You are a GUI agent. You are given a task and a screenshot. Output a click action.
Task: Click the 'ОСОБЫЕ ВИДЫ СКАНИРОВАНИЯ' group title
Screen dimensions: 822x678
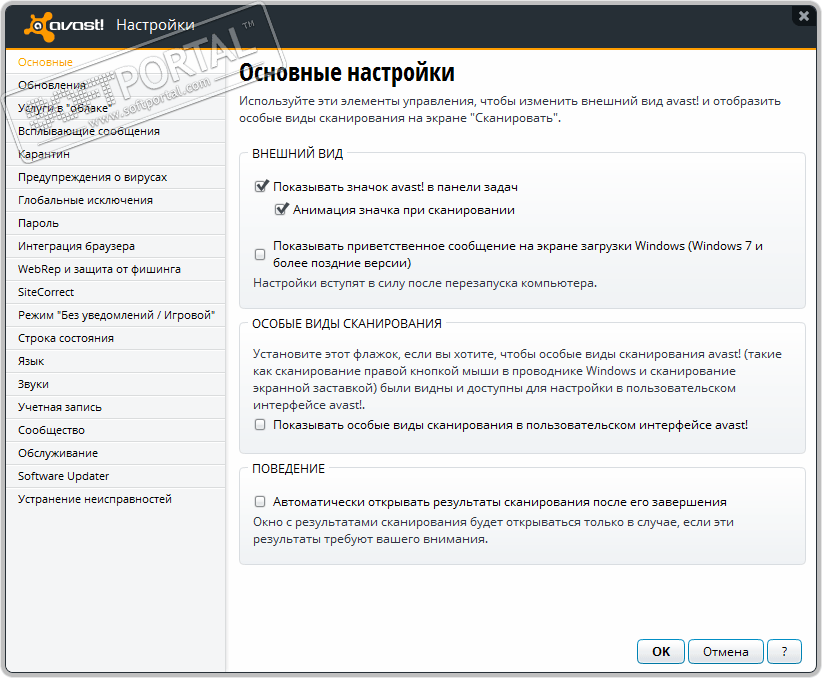tap(347, 324)
